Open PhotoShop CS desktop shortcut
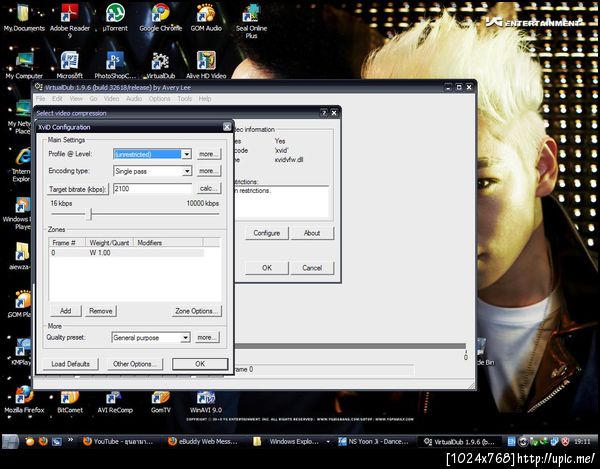Image resolution: width=600 pixels, height=469 pixels. (115, 65)
